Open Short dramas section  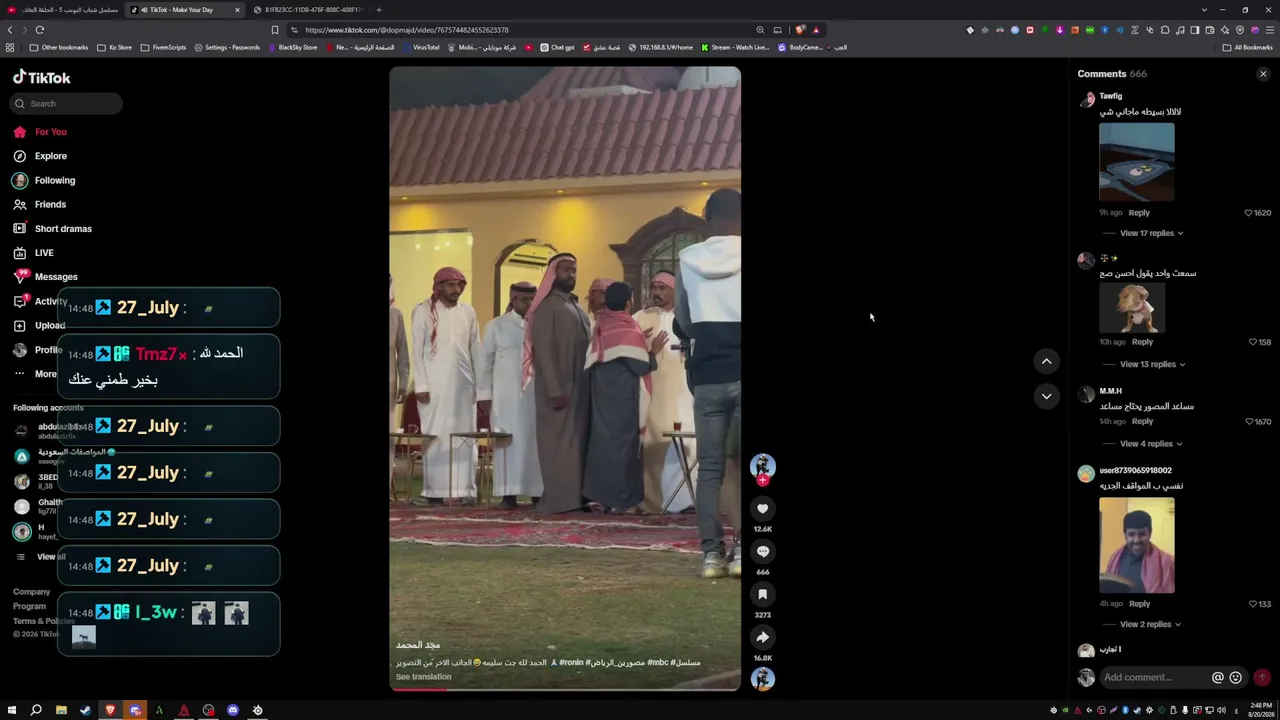tap(52, 229)
